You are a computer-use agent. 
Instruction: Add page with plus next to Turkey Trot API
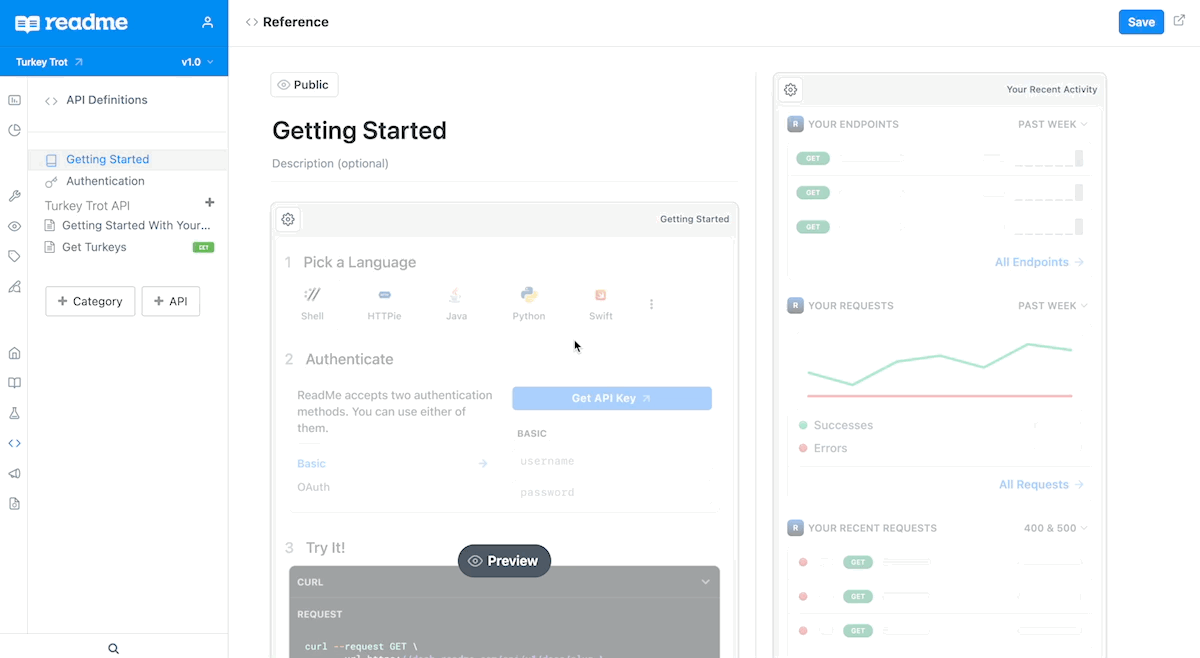click(x=209, y=203)
